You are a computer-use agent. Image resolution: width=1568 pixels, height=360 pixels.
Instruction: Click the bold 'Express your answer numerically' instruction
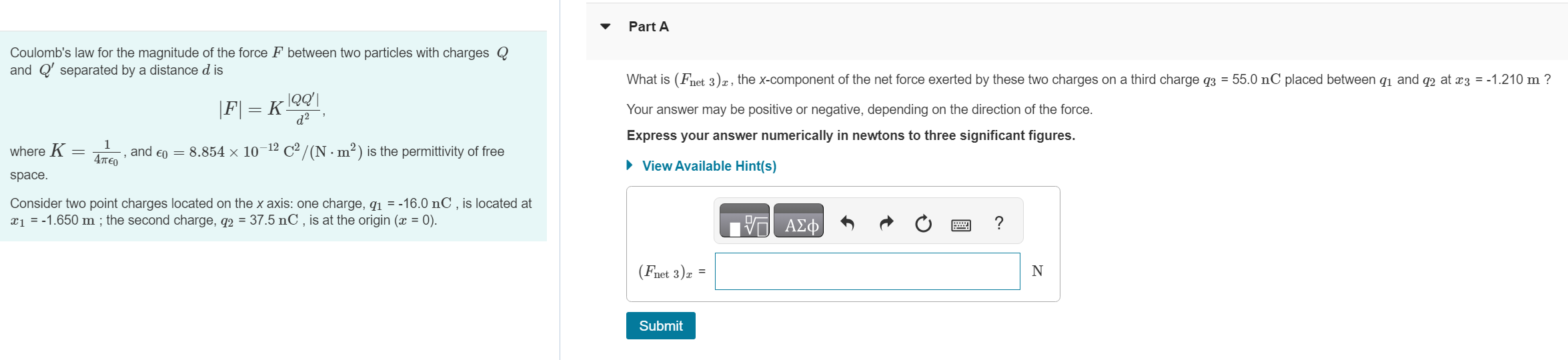pyautogui.click(x=850, y=135)
